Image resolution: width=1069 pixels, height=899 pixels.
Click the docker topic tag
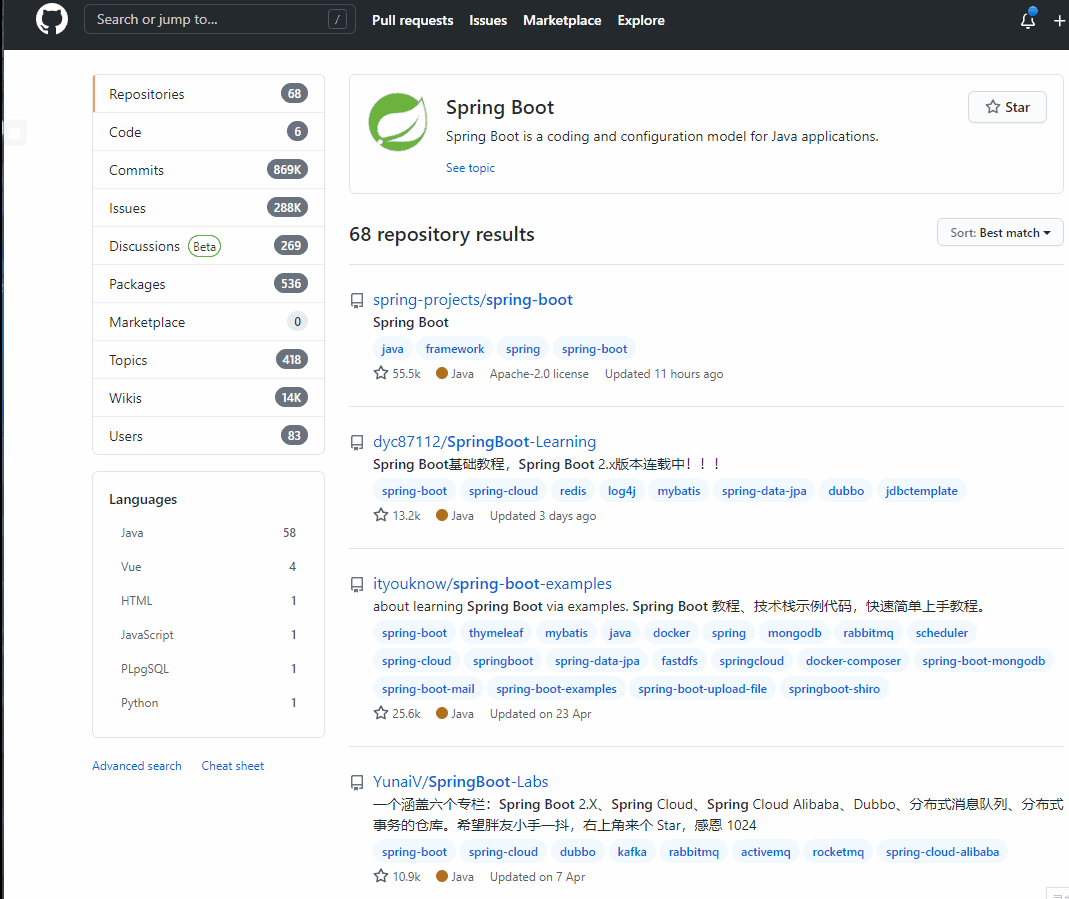coord(672,633)
